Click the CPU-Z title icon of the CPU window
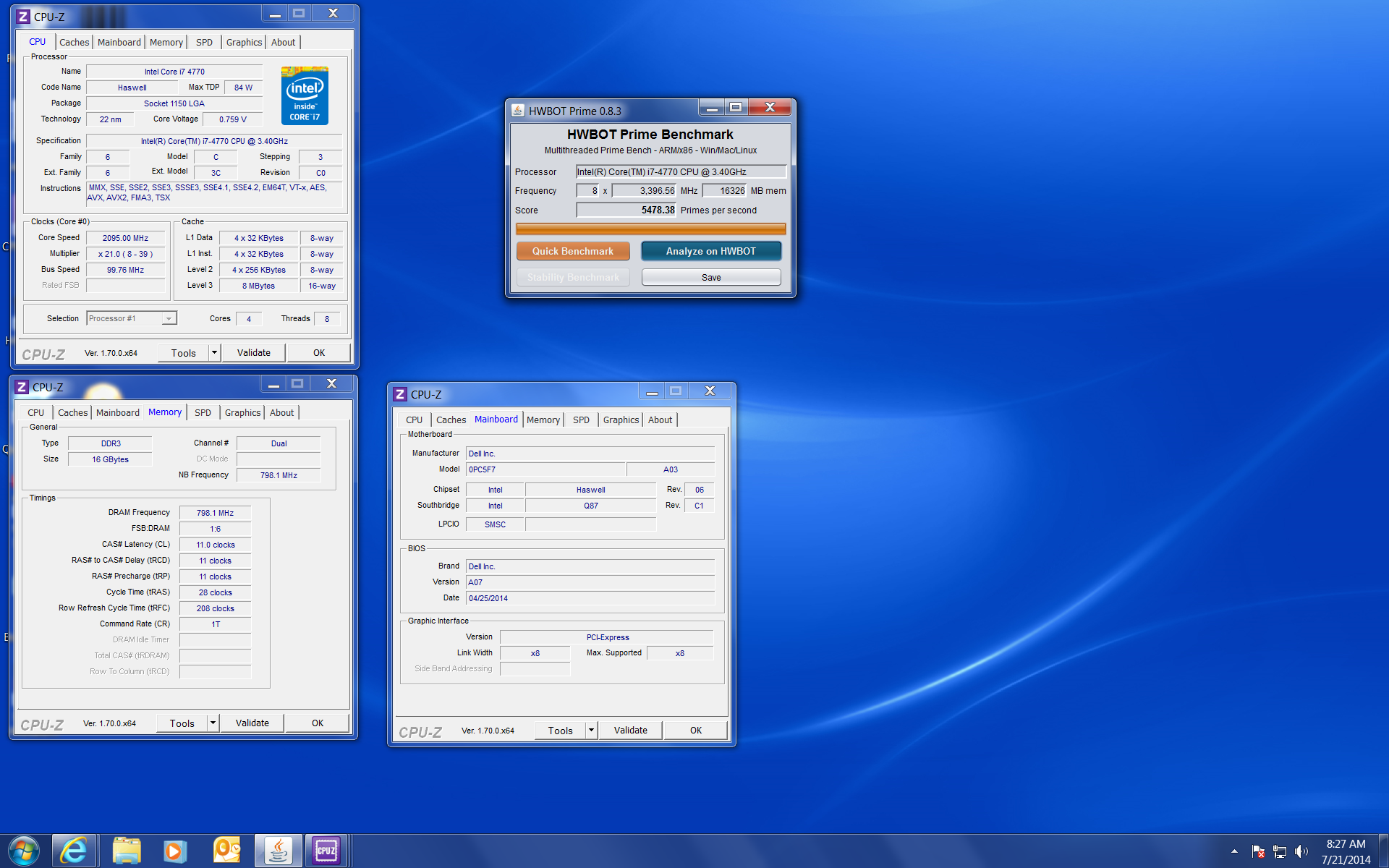 point(23,17)
